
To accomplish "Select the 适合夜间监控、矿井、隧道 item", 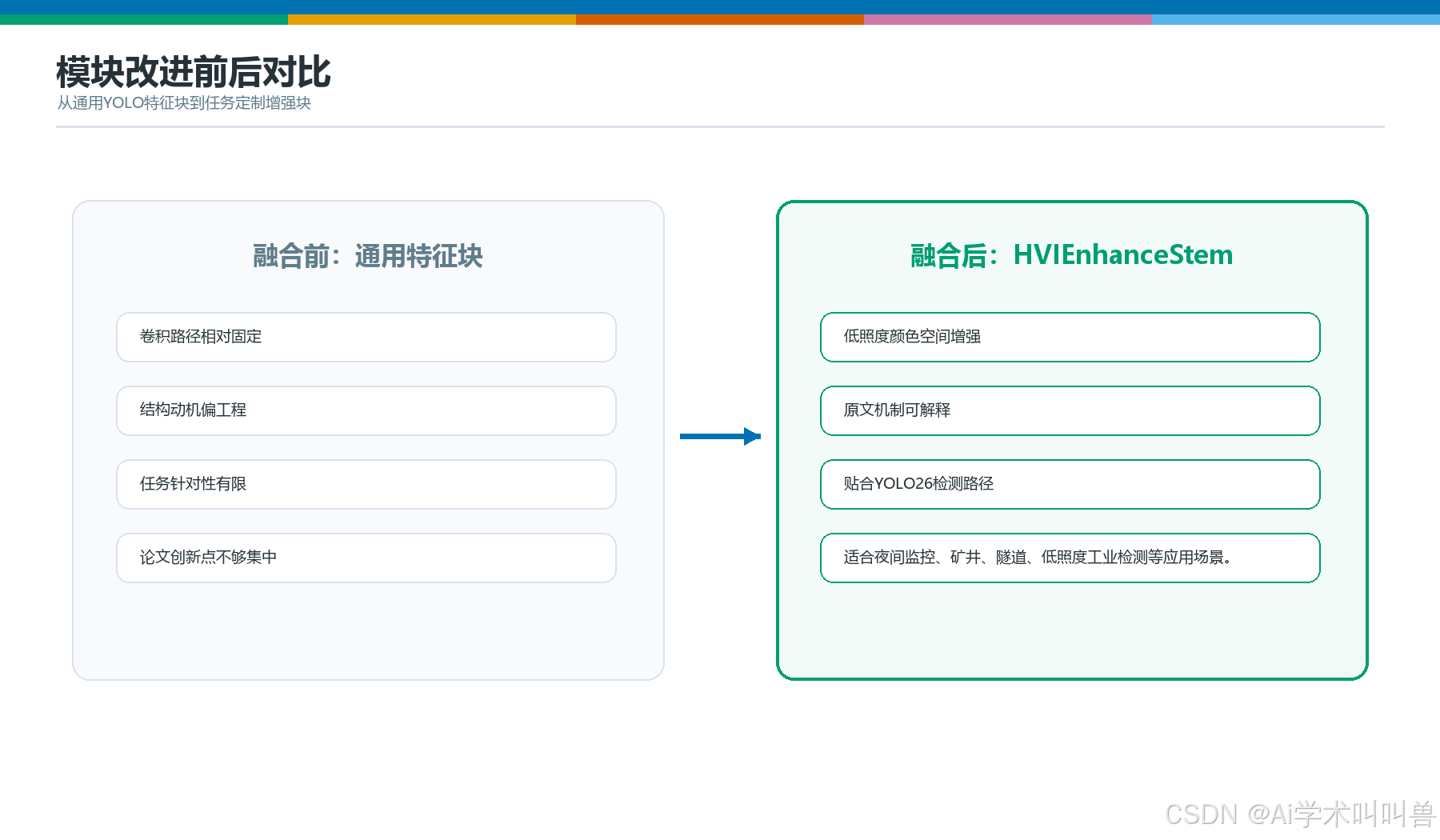I will (1070, 558).
